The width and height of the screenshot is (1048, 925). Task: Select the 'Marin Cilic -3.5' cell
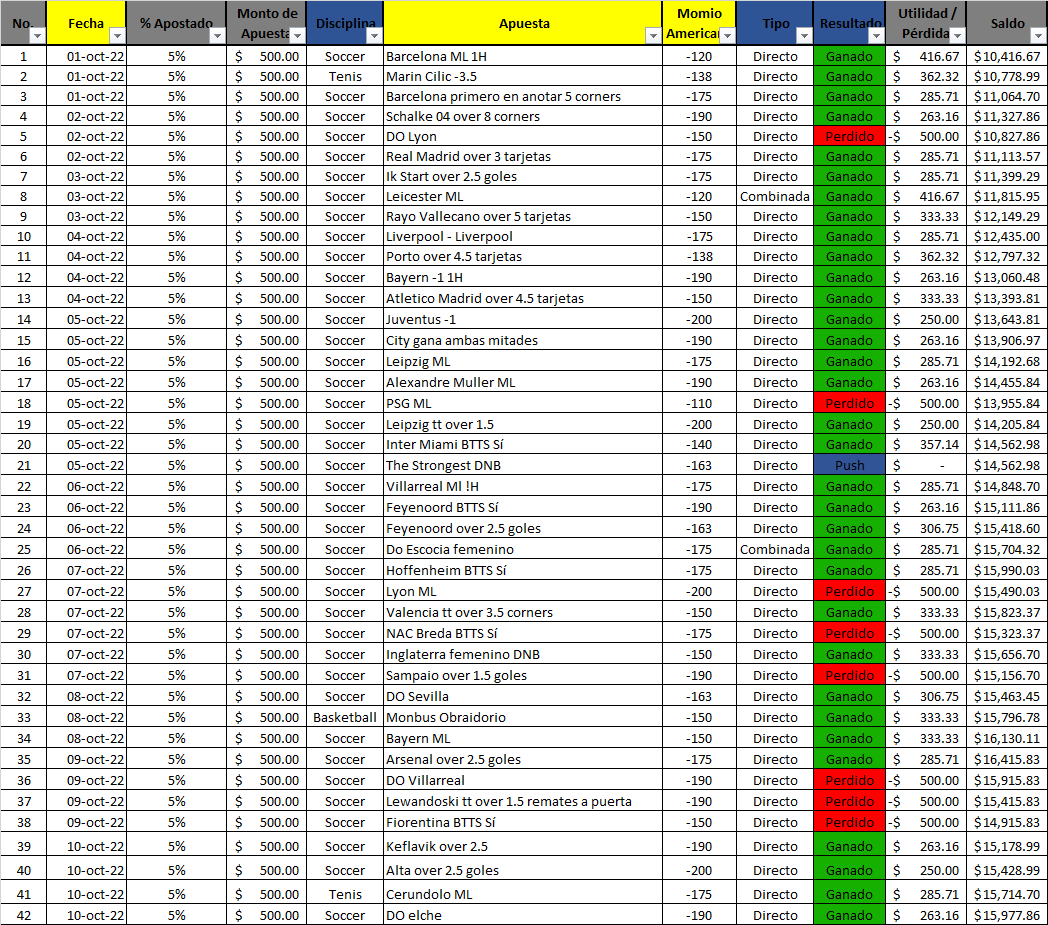pyautogui.click(x=523, y=76)
